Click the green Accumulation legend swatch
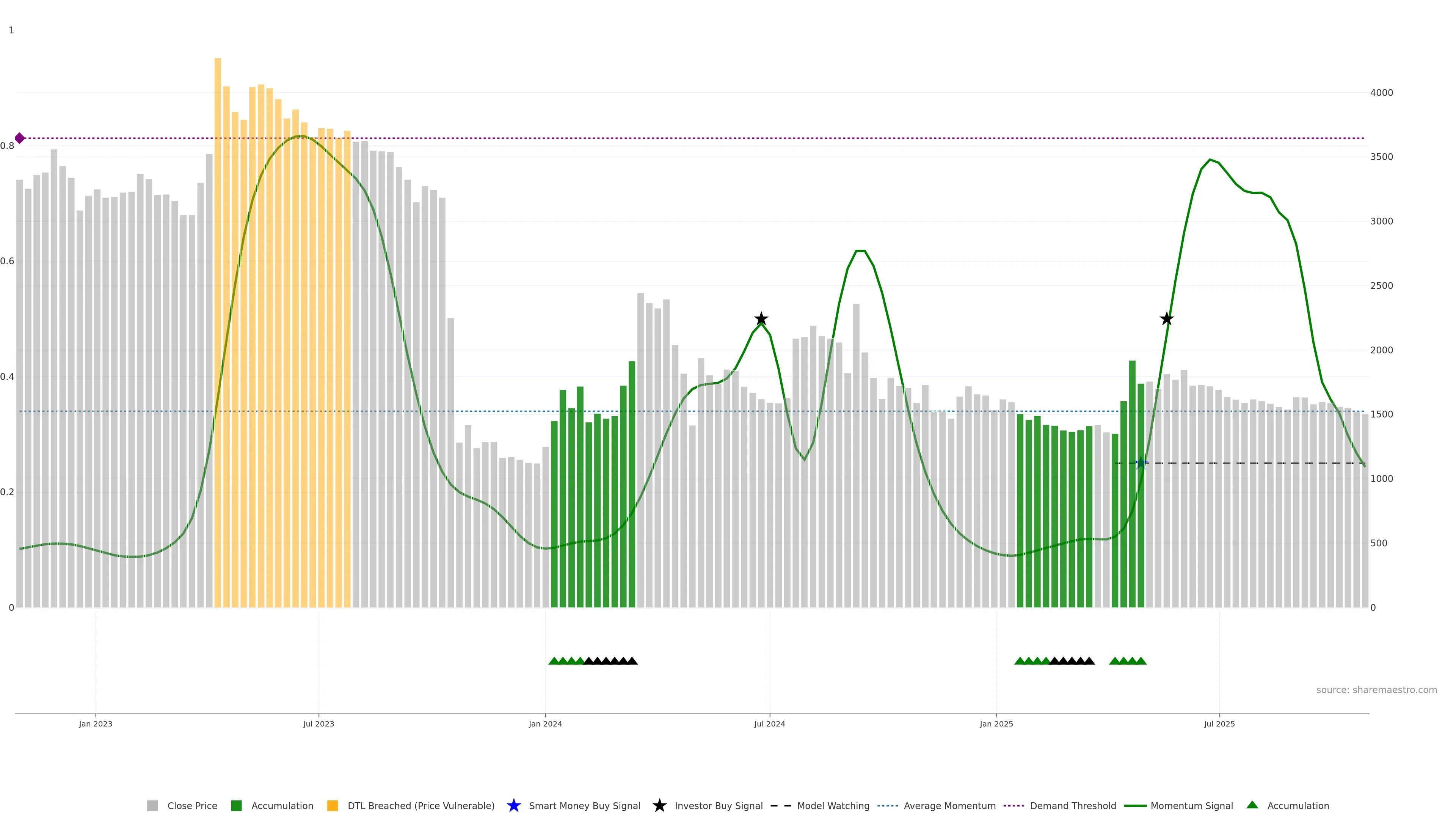1456x819 pixels. pos(236,805)
